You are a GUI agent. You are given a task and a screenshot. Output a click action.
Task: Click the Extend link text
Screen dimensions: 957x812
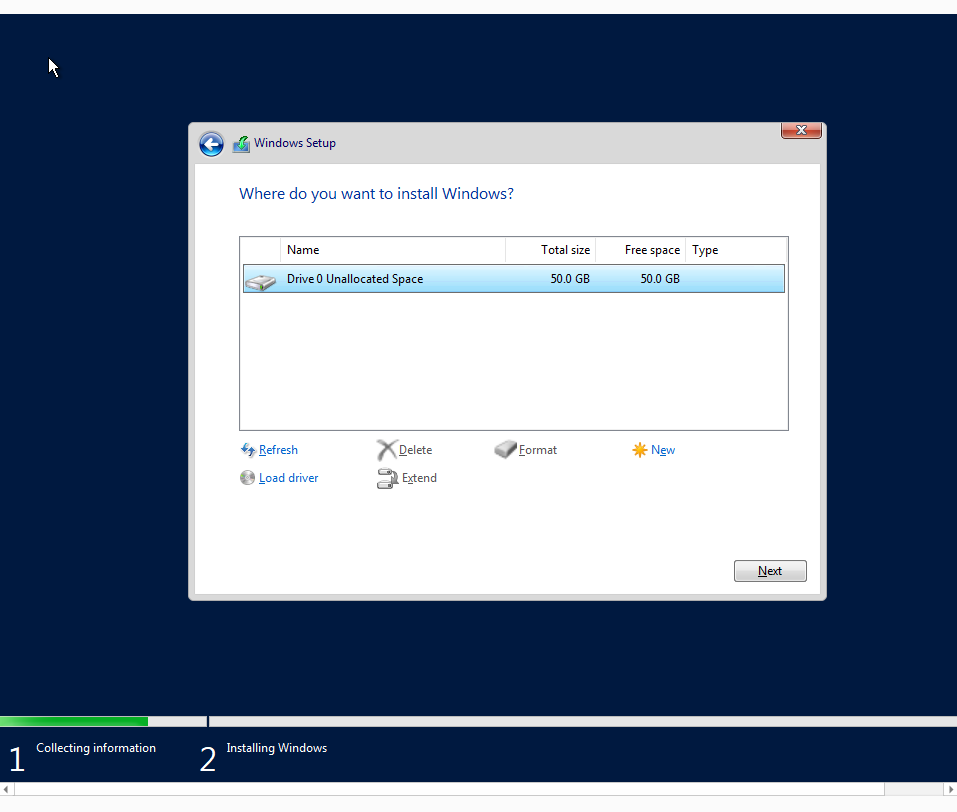pyautogui.click(x=419, y=478)
